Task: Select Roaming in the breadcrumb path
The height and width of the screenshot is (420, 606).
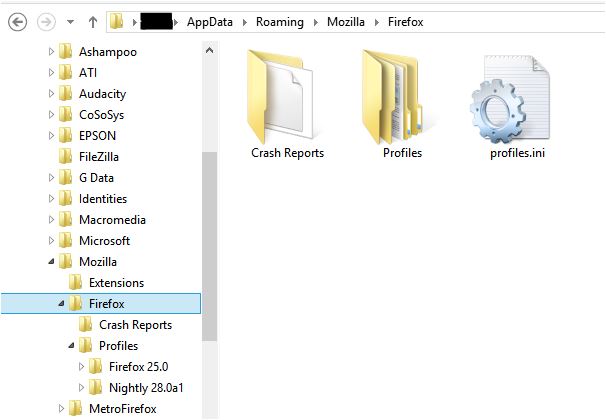Action: coord(280,22)
